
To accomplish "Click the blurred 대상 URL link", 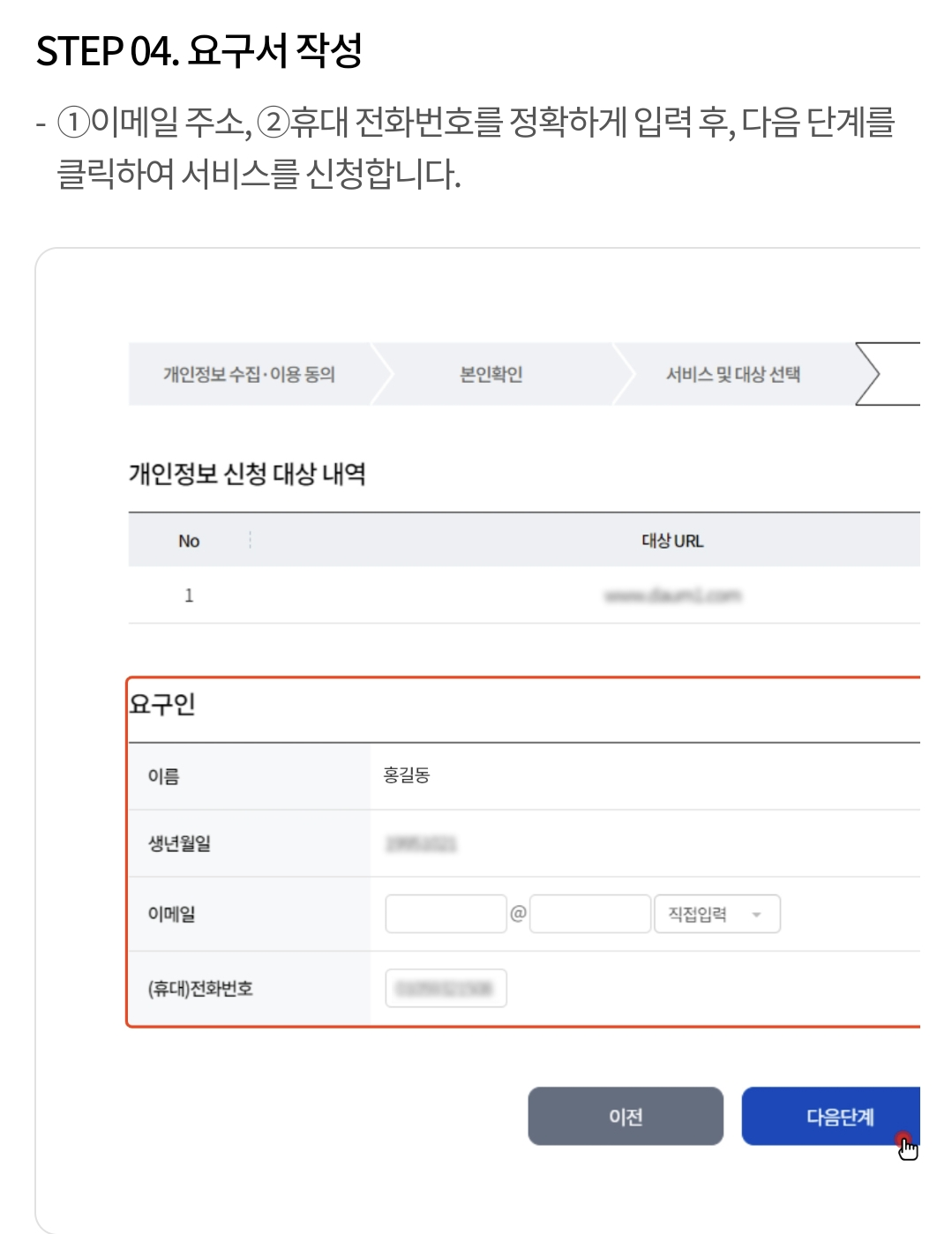I will click(x=674, y=595).
